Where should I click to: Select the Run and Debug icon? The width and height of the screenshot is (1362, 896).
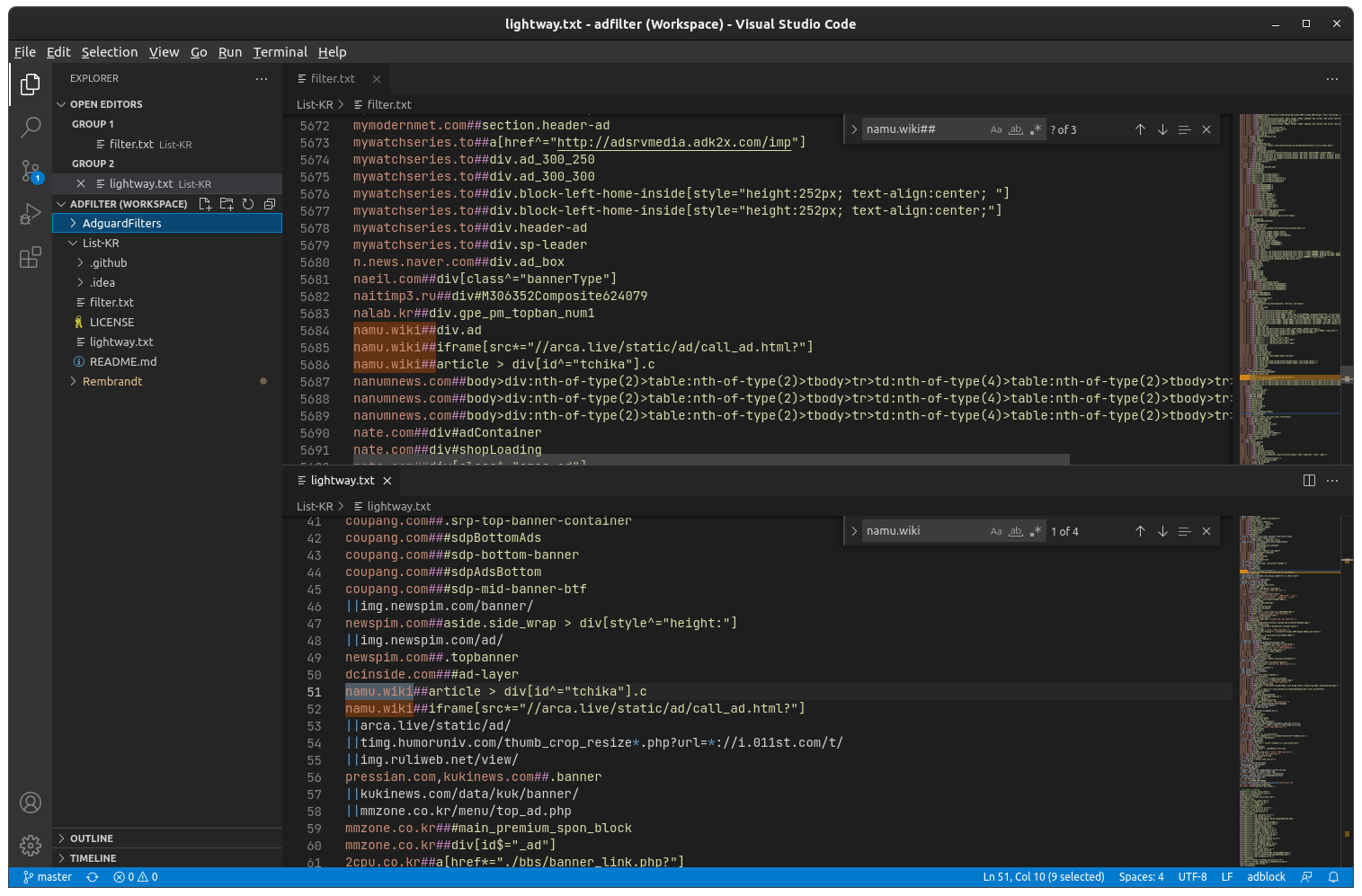click(30, 214)
